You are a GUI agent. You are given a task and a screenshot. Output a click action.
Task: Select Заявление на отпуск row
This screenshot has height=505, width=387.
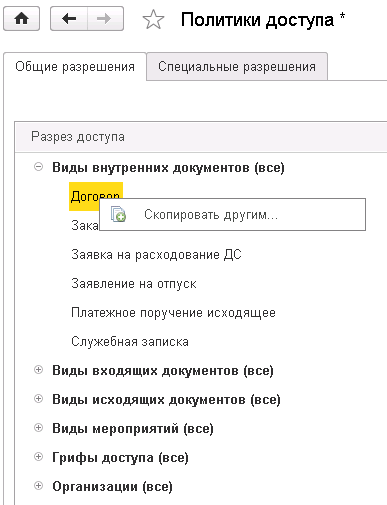pos(134,284)
